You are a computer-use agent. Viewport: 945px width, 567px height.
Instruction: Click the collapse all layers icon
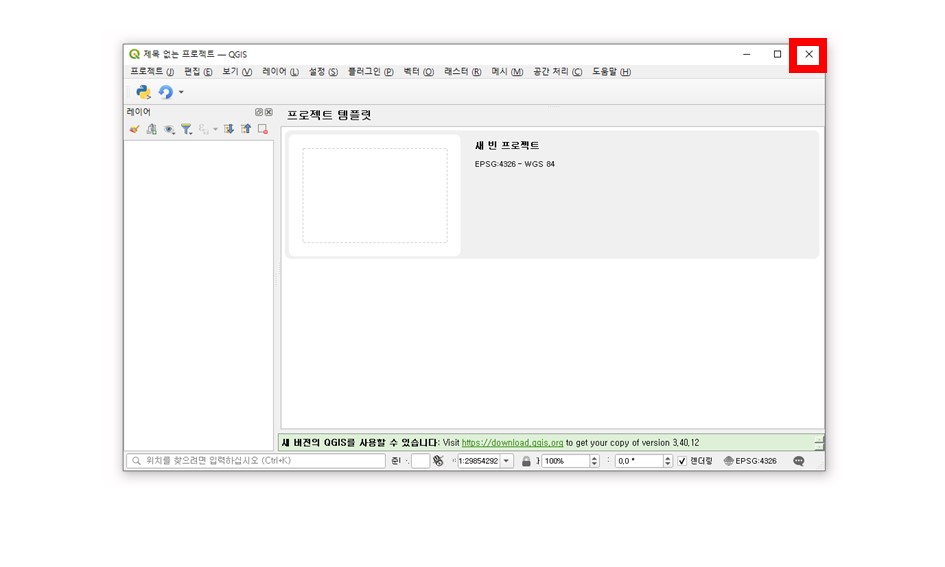click(x=245, y=129)
